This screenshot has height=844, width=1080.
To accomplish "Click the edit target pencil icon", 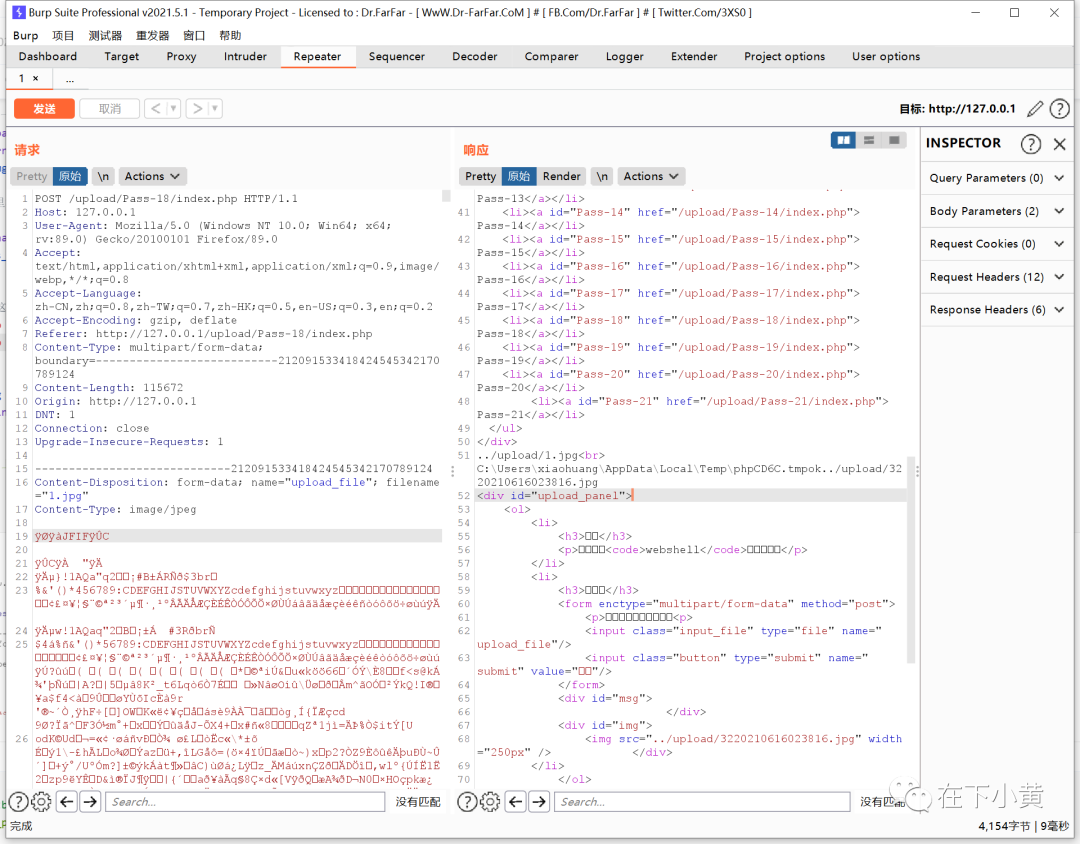I will 1035,109.
